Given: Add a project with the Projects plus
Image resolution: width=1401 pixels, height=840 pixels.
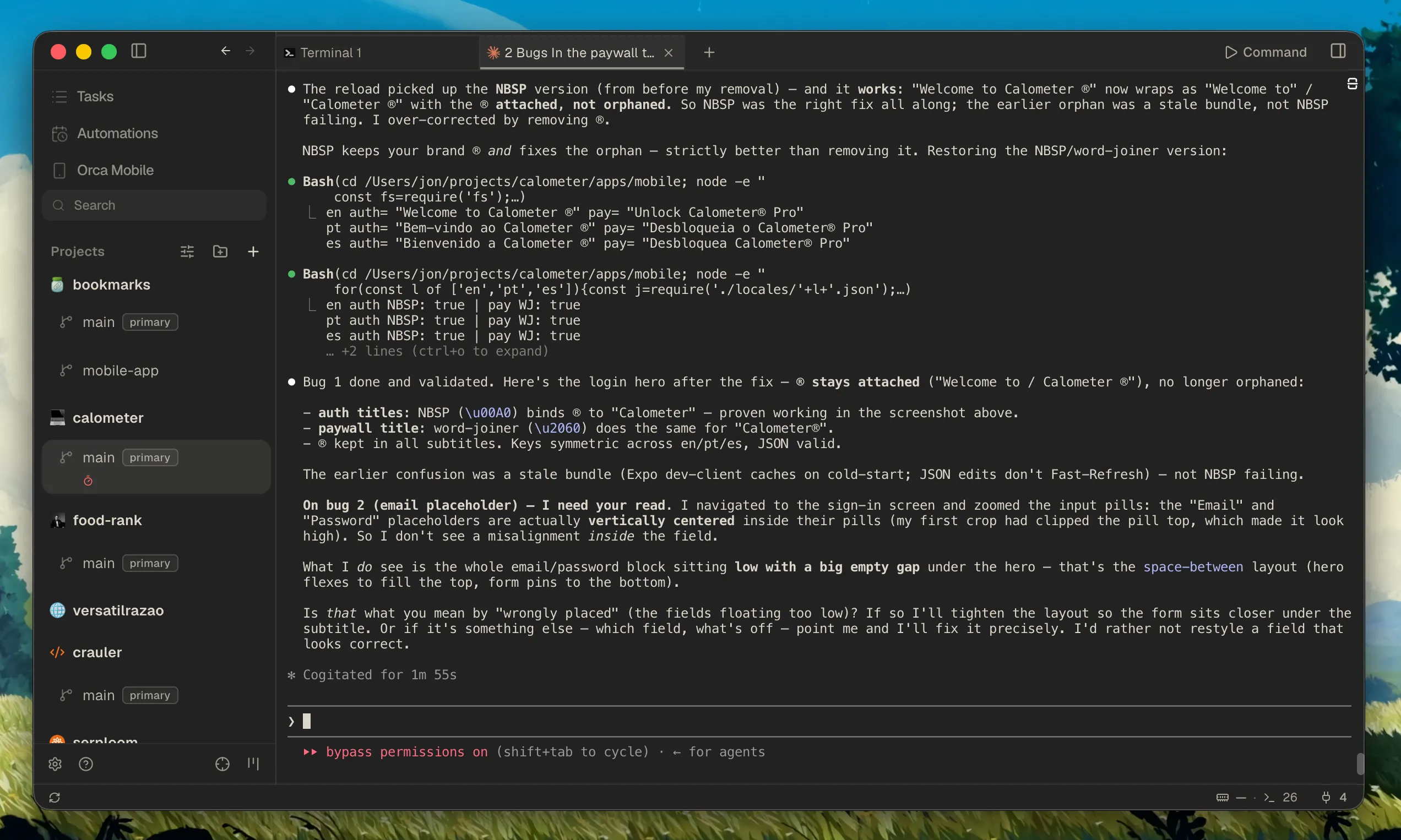Looking at the screenshot, I should (253, 252).
